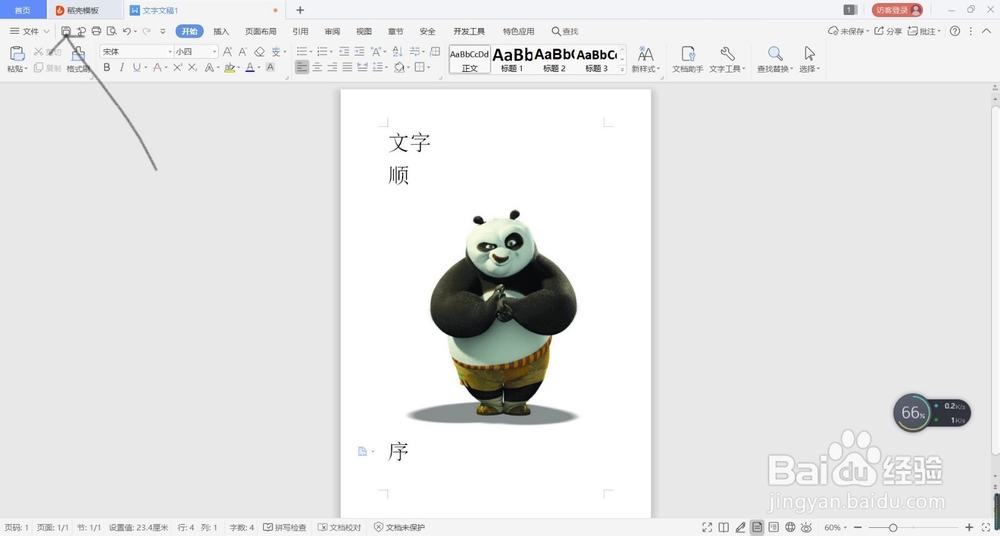Viewport: 1000px width, 536px height.
Task: Open the font name dropdown (宋体)
Action: click(x=170, y=52)
